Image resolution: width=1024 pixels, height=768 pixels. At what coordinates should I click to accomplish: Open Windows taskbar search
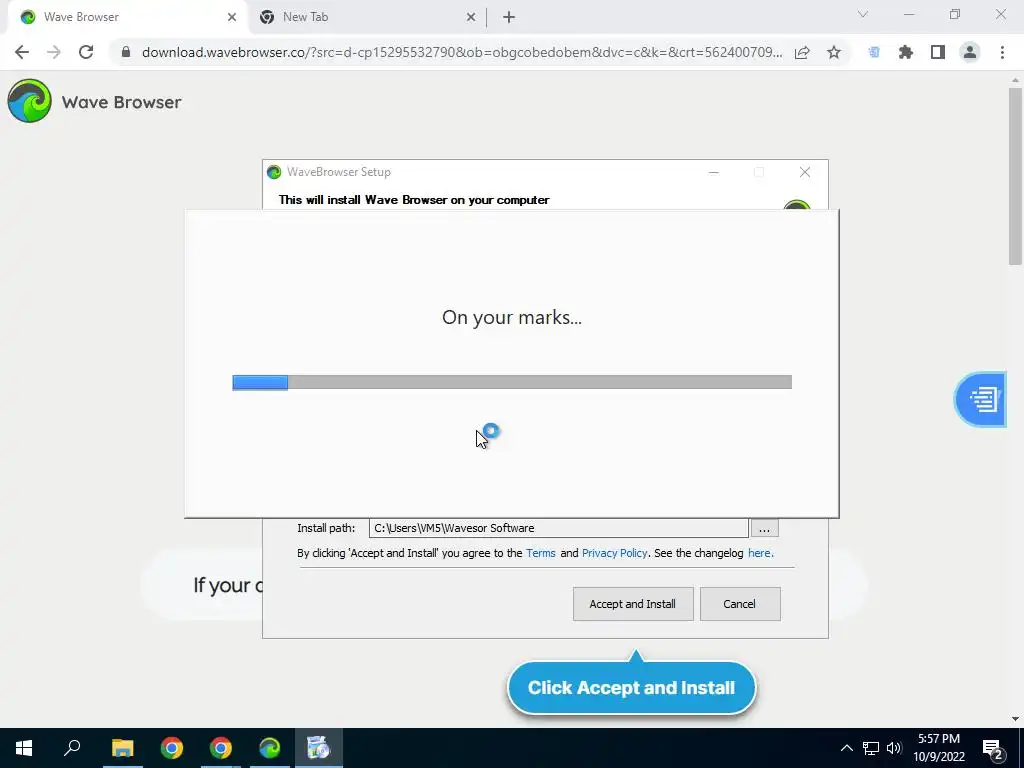(72, 748)
